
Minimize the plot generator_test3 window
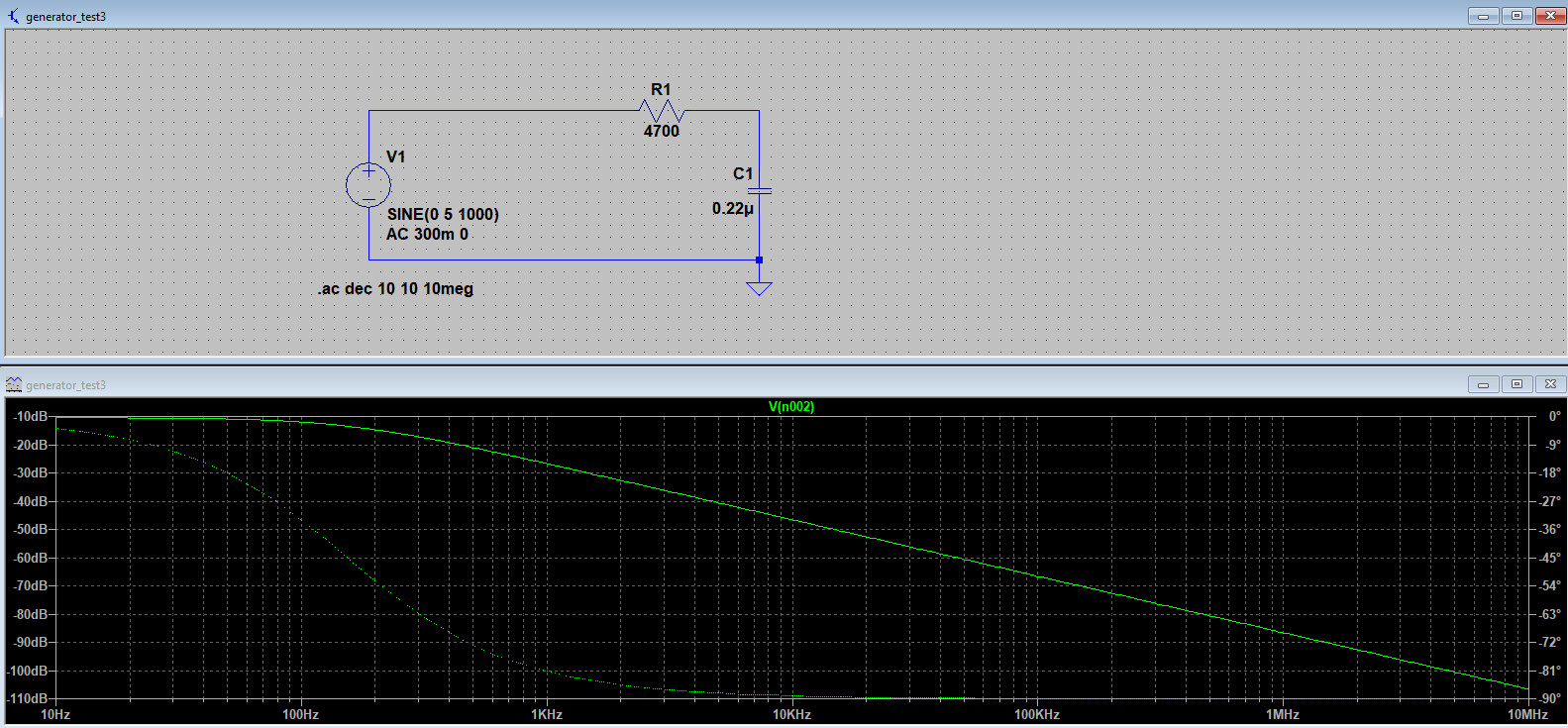point(1483,383)
